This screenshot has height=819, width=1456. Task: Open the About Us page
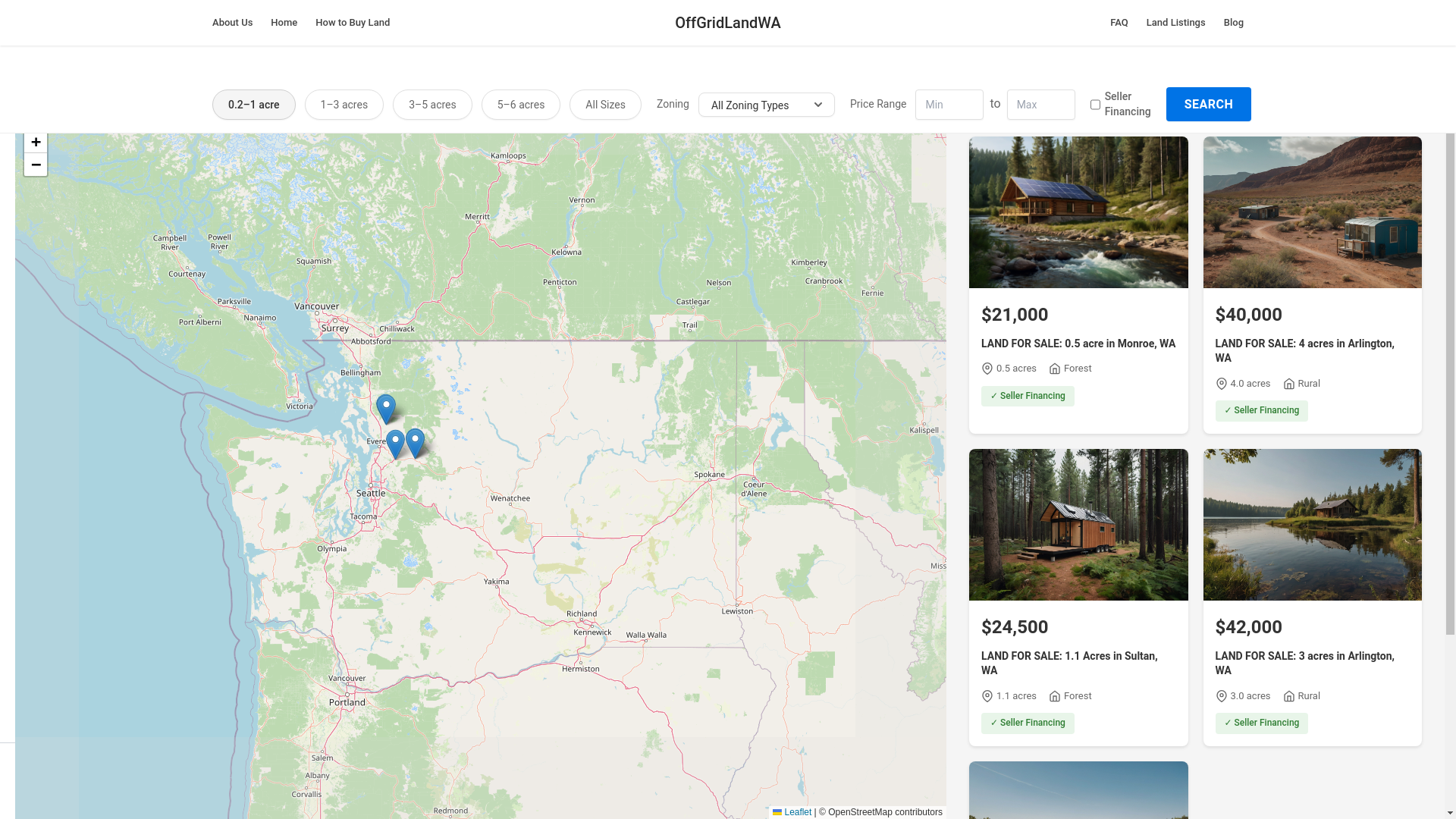[x=232, y=23]
